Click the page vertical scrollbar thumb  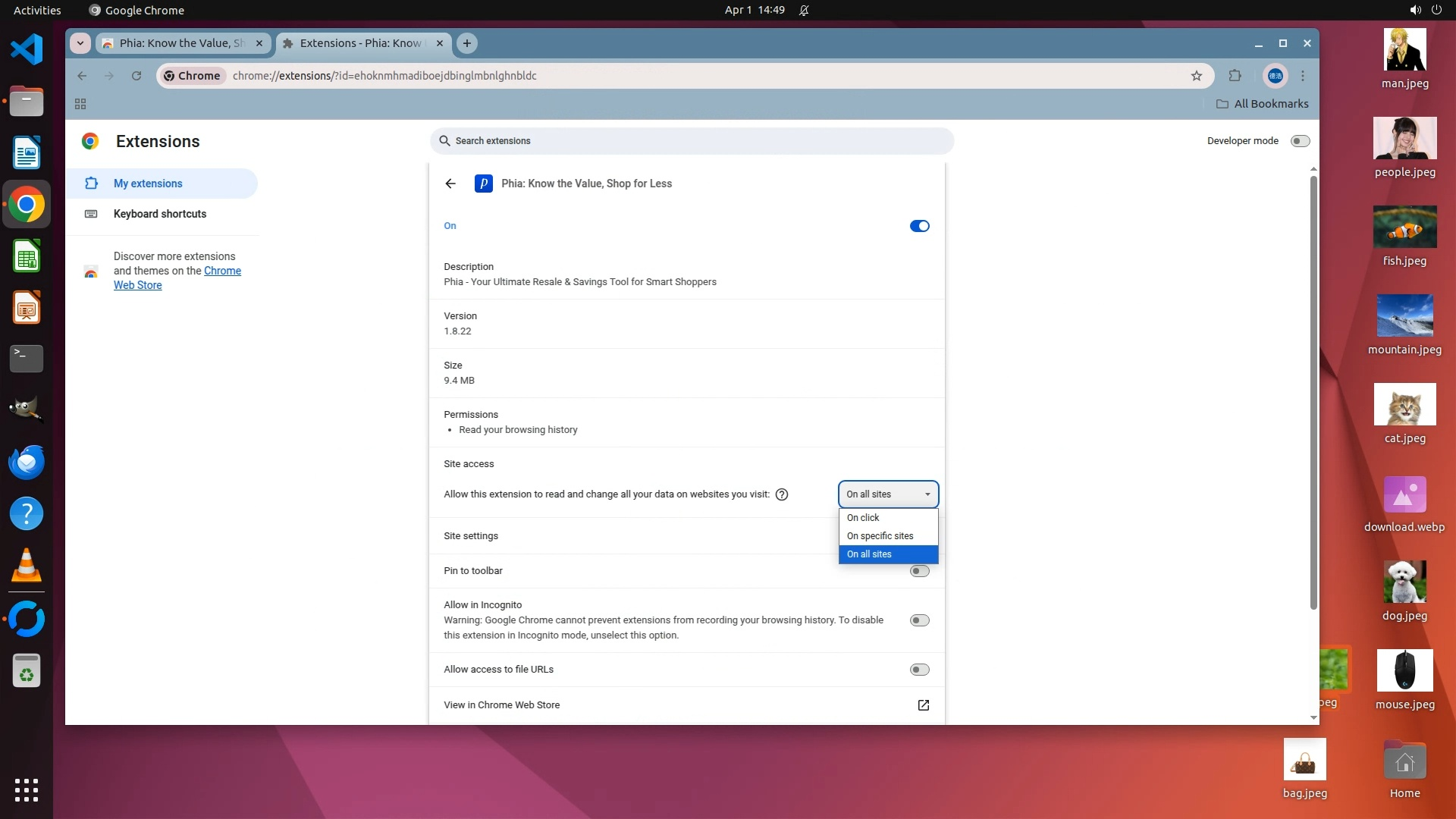tap(1313, 391)
